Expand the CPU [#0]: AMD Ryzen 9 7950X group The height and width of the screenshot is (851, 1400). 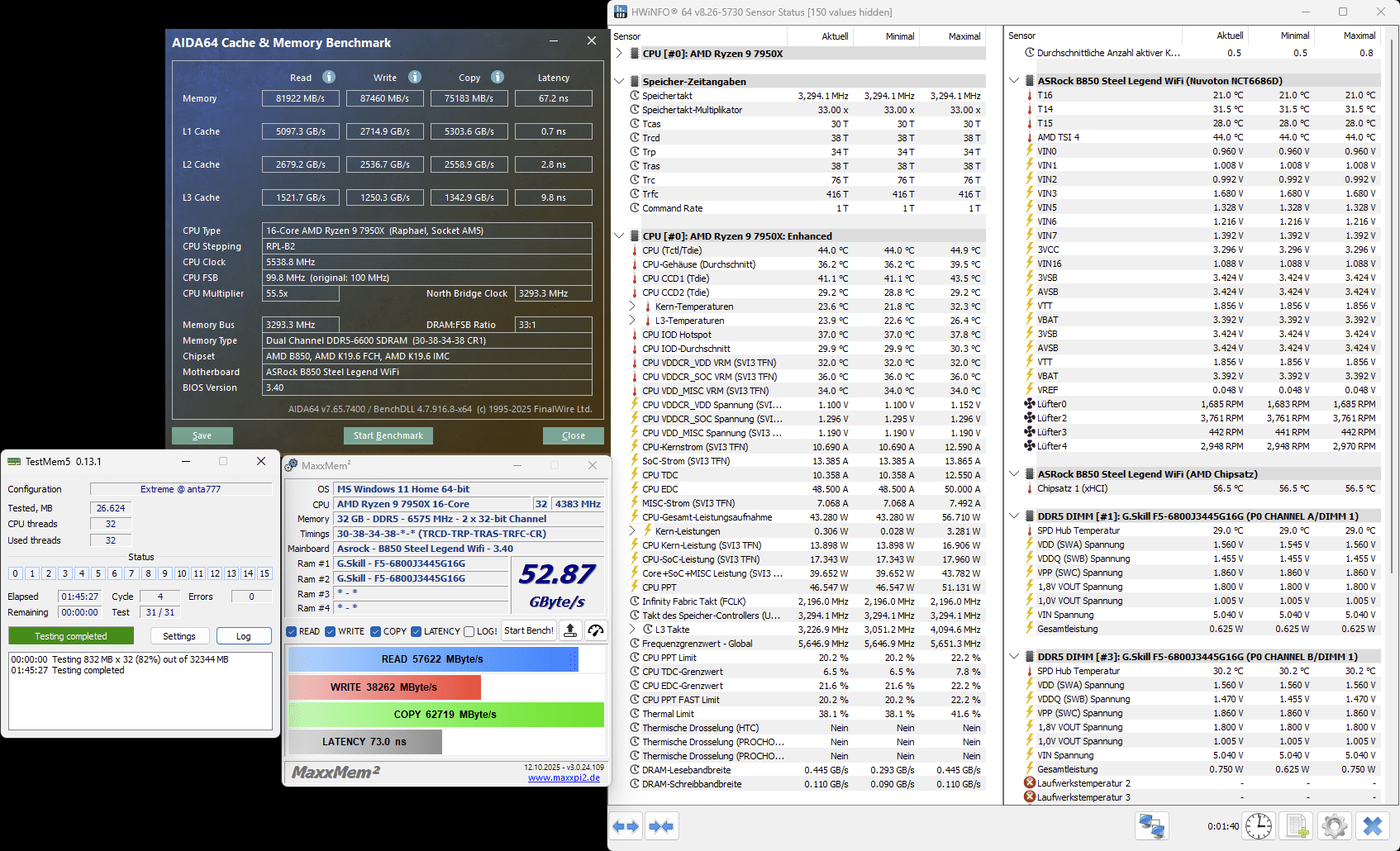(x=620, y=53)
